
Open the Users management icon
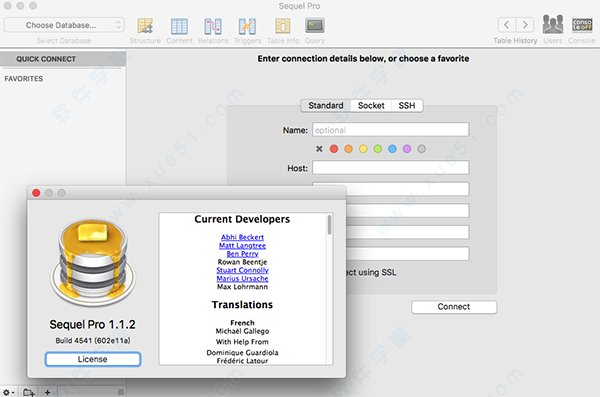click(553, 25)
